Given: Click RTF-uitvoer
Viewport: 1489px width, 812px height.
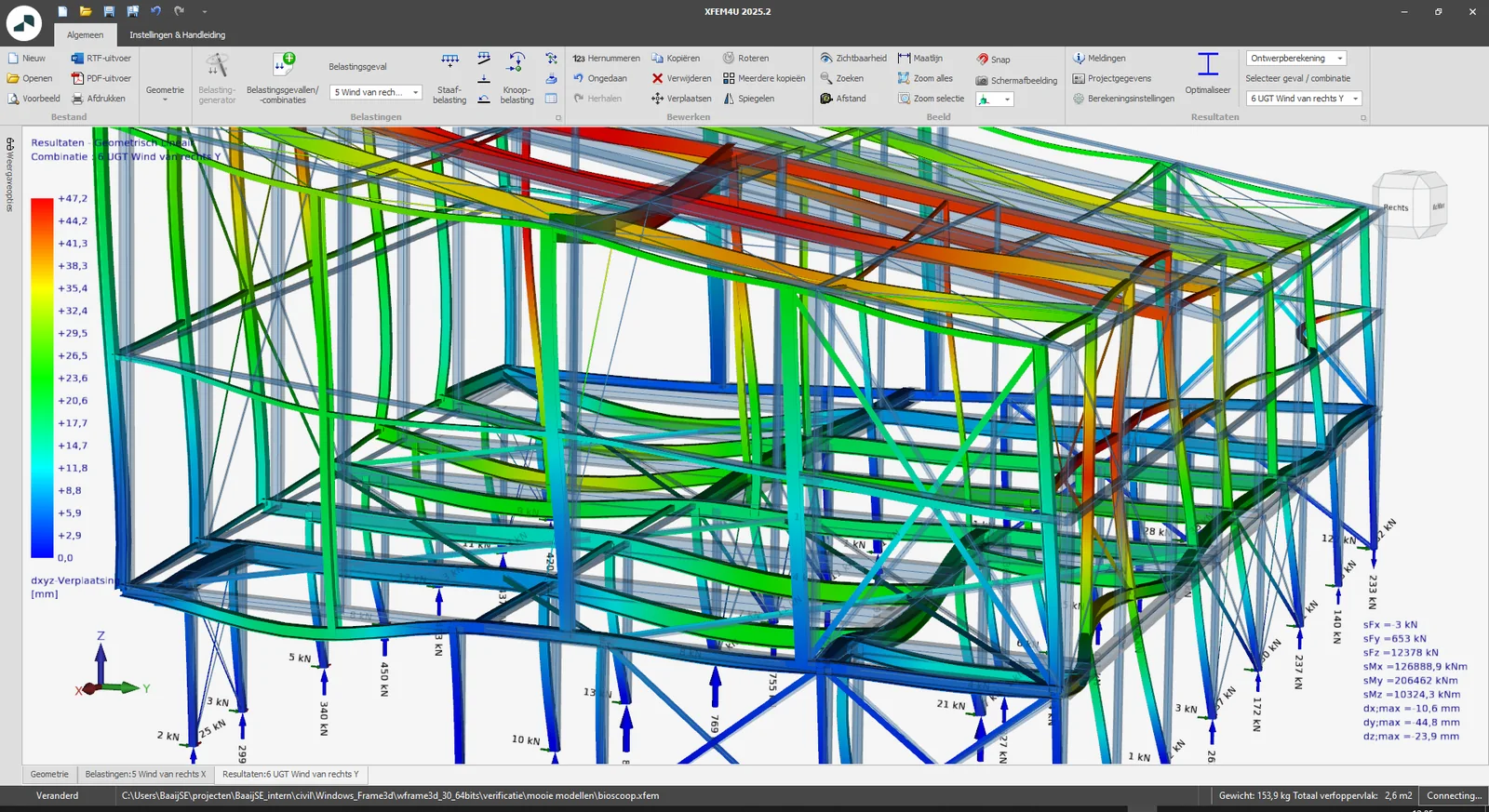Looking at the screenshot, I should point(101,58).
